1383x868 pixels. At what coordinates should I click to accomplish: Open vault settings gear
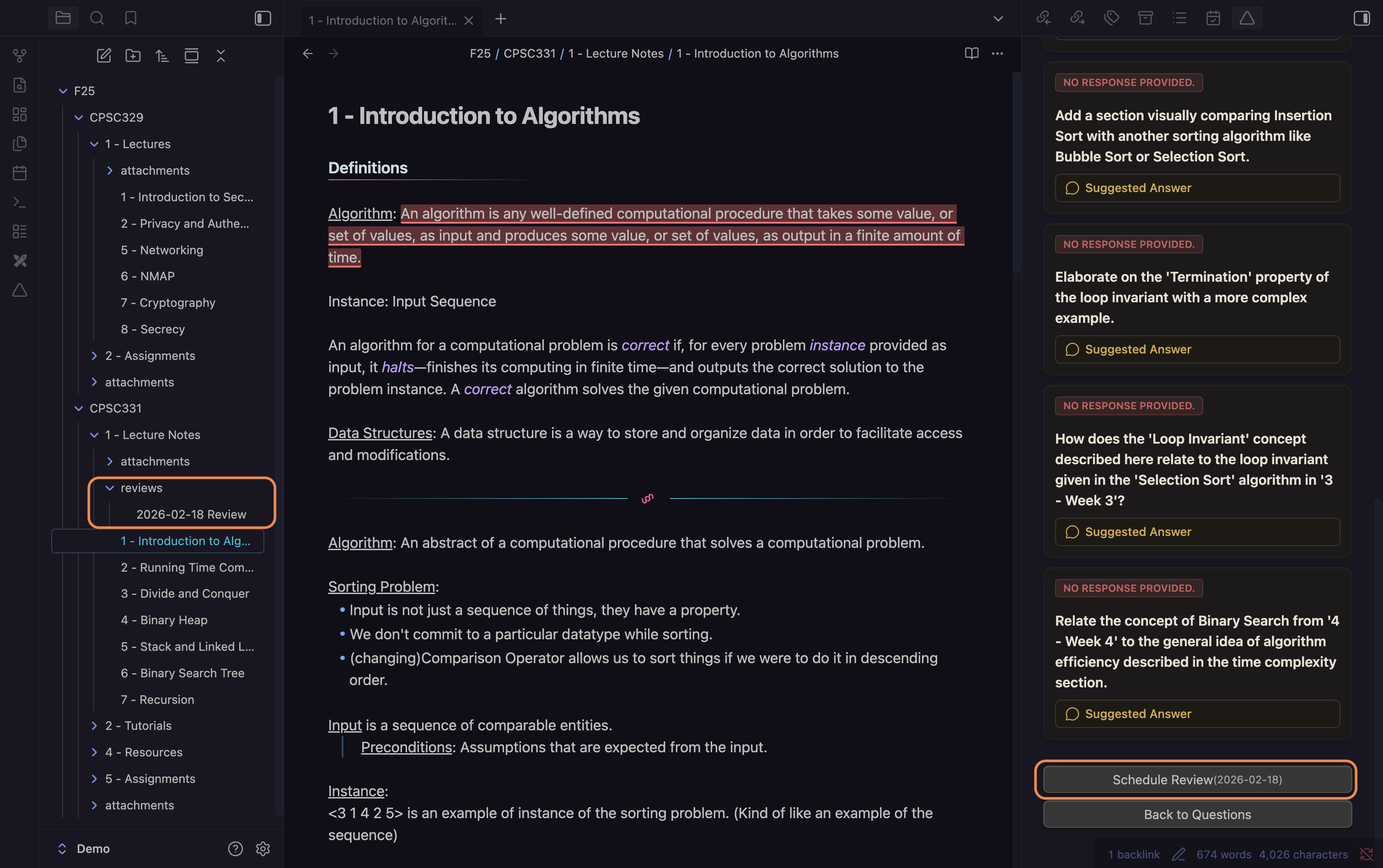(x=263, y=848)
